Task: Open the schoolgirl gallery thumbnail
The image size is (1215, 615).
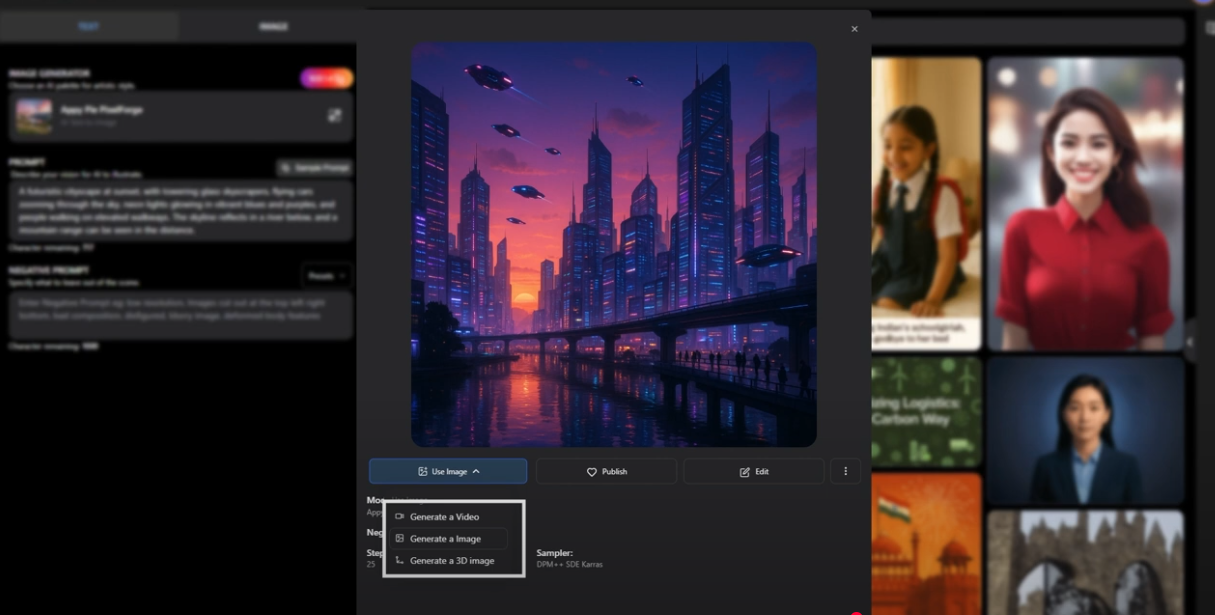Action: click(927, 203)
